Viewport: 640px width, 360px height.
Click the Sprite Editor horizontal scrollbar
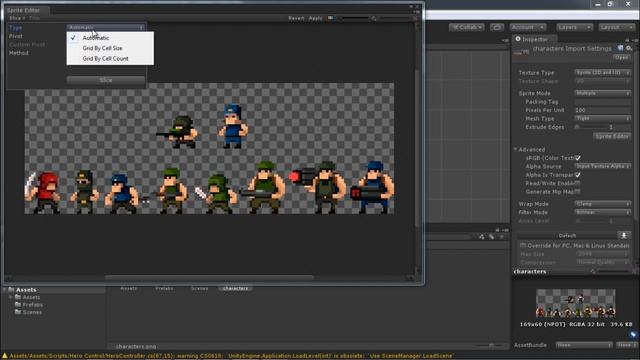coord(209,278)
